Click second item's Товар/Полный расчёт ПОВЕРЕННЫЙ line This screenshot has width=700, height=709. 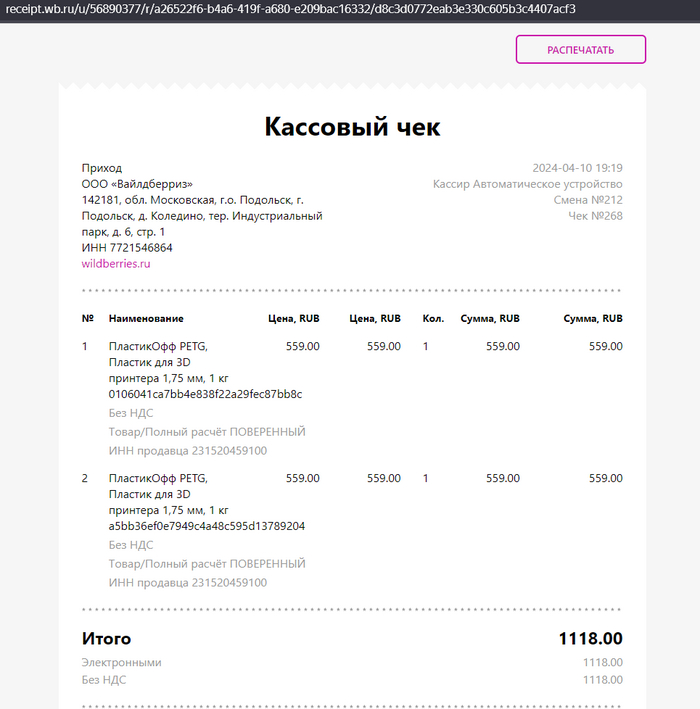coord(207,564)
